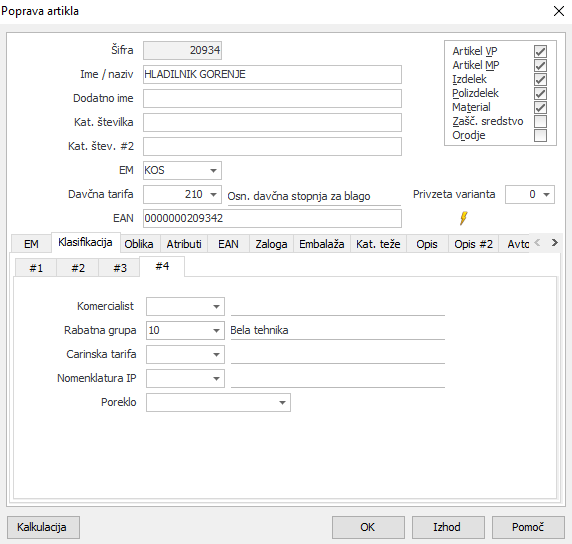Select classification sub-tab #3
This screenshot has height=544, width=572.
[120, 268]
